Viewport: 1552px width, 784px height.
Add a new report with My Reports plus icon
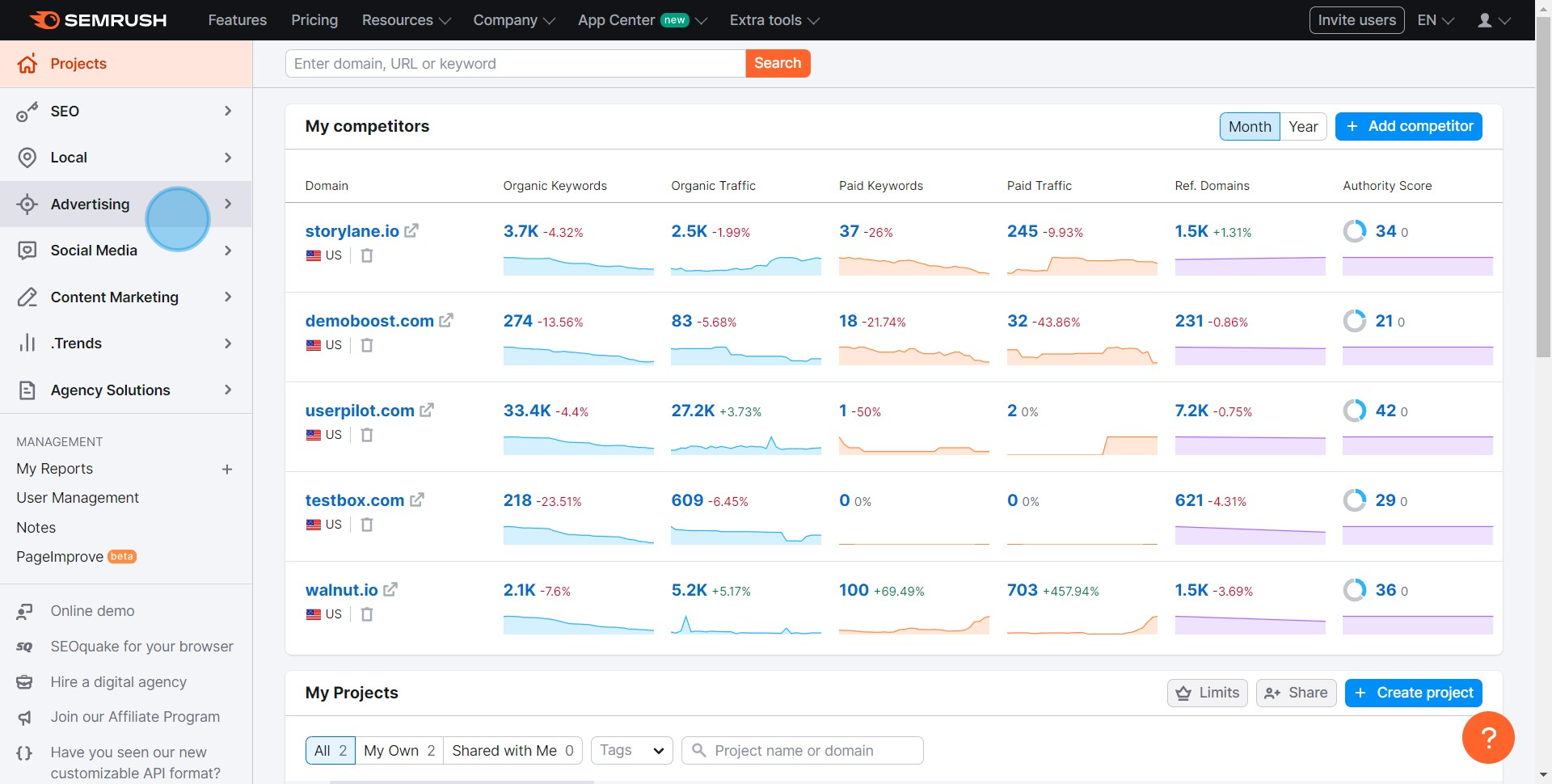[227, 470]
